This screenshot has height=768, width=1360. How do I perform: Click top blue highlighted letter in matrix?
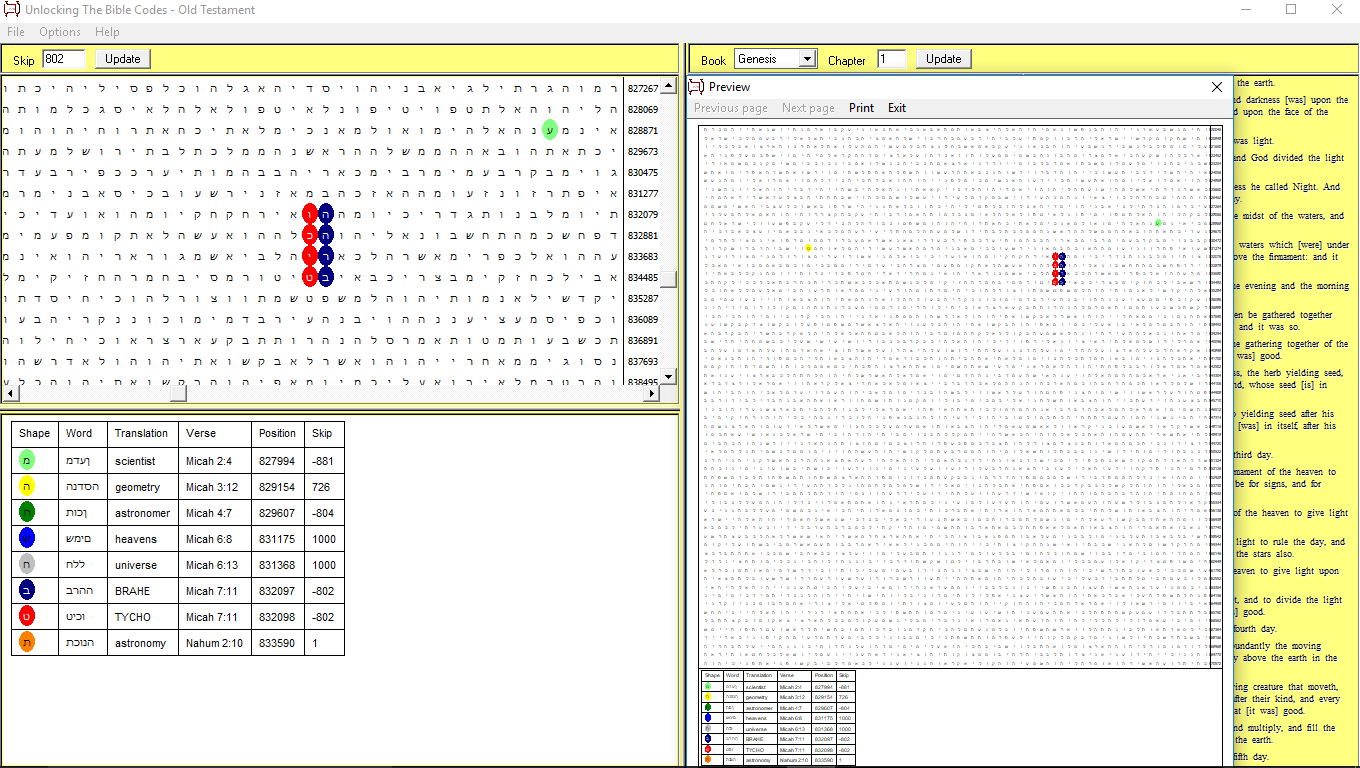[326, 213]
